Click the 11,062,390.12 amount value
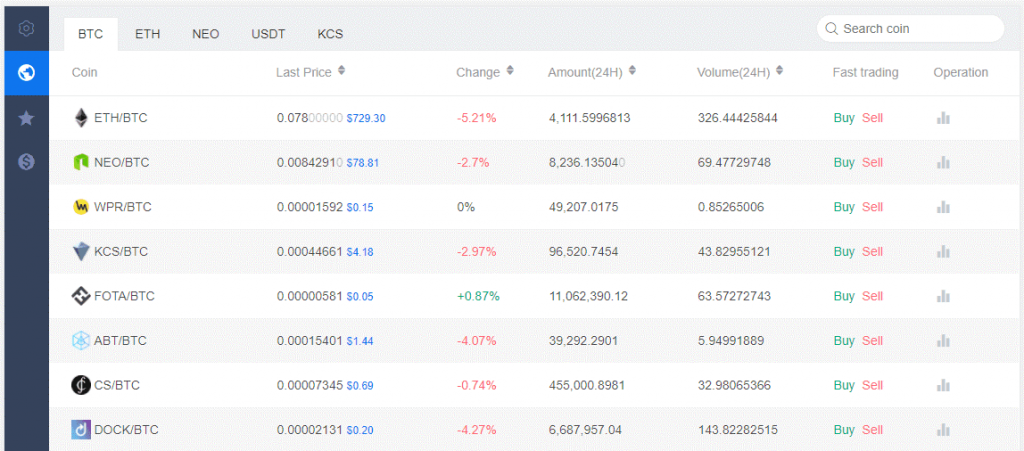 point(588,296)
